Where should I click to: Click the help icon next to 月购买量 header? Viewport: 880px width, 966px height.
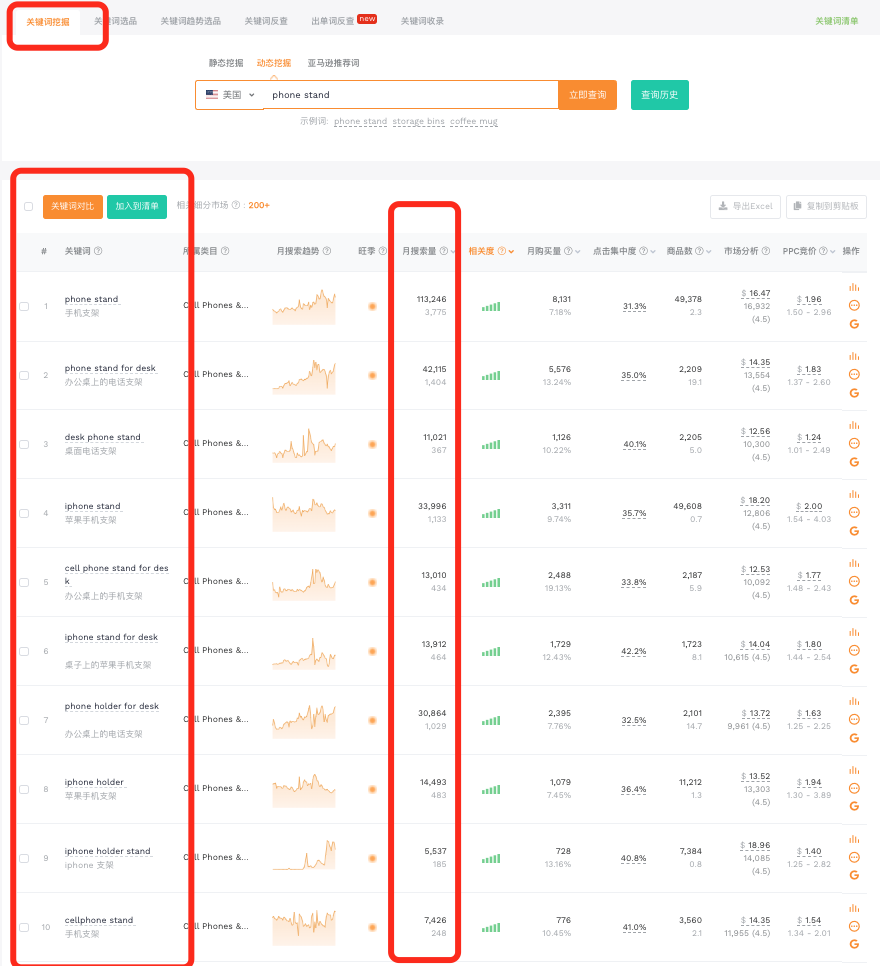click(x=568, y=251)
